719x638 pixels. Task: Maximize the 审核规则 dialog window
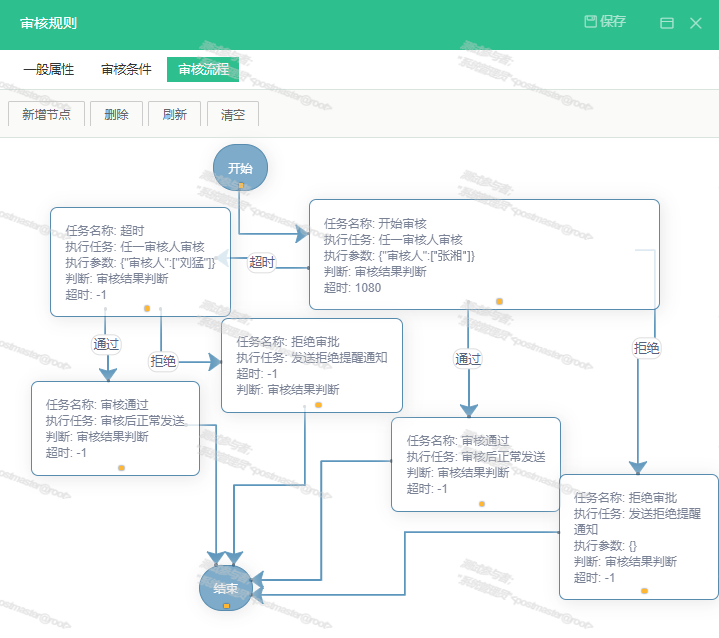pos(667,23)
